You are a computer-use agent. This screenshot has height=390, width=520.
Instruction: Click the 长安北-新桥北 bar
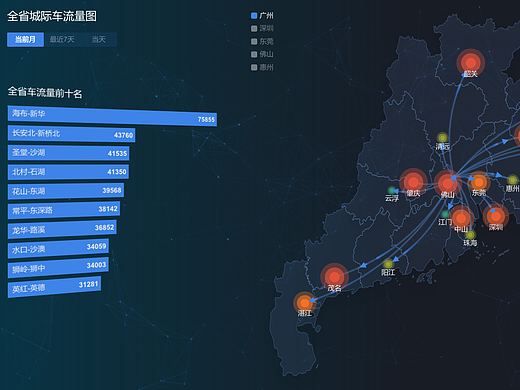[x=71, y=134]
